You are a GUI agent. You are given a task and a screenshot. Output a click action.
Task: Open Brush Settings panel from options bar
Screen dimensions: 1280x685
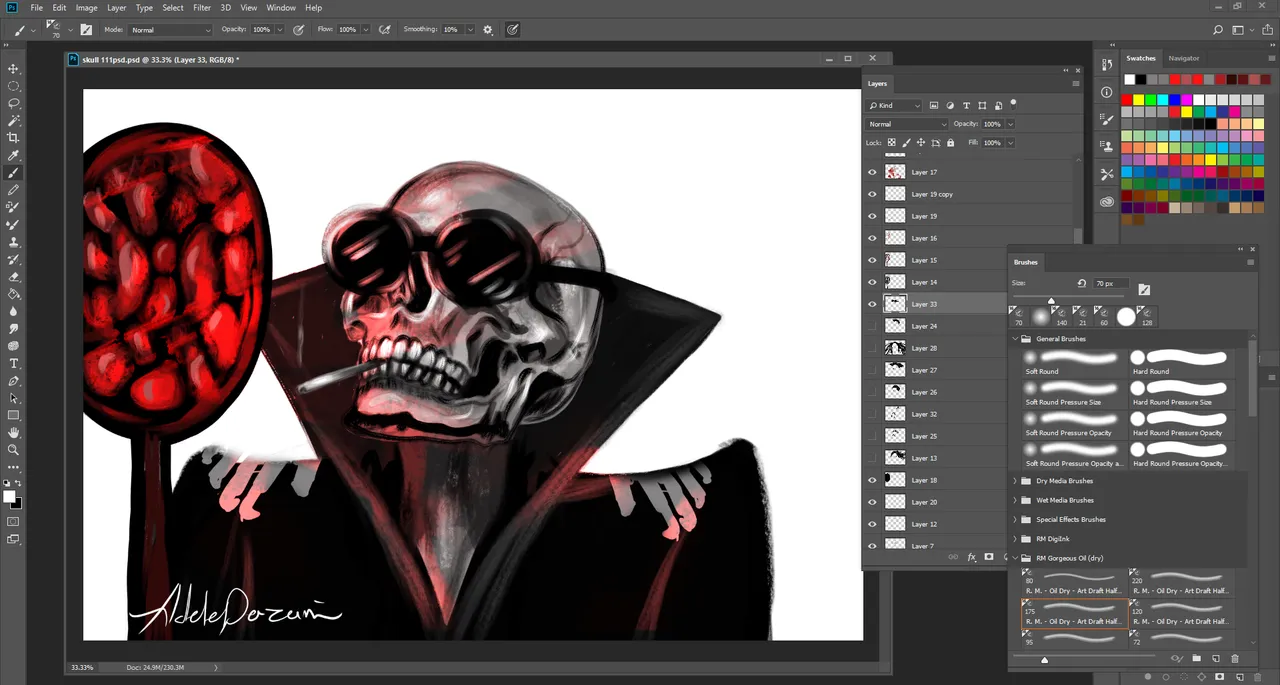pyautogui.click(x=87, y=30)
